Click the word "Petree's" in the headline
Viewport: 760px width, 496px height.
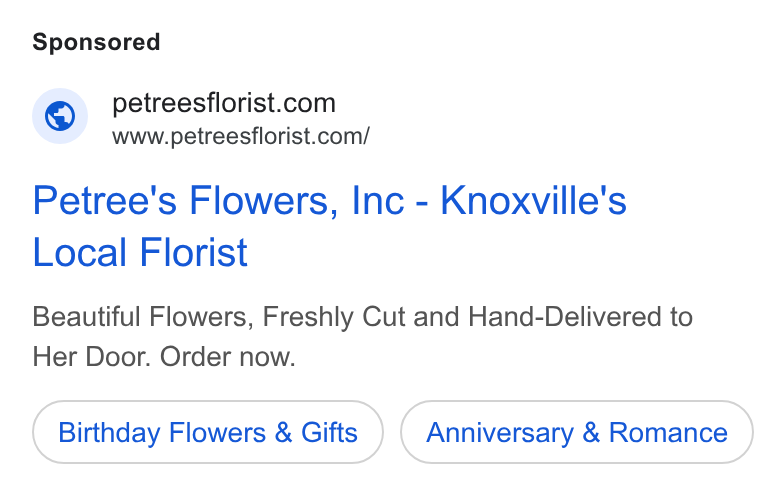[105, 200]
